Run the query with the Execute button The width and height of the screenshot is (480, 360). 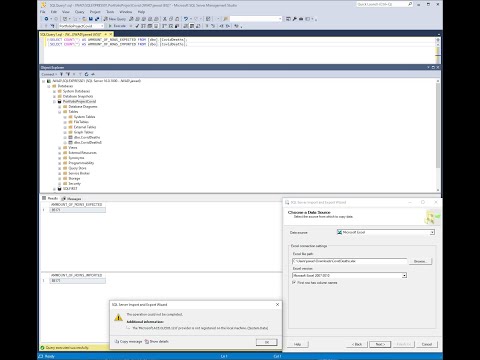[117, 26]
